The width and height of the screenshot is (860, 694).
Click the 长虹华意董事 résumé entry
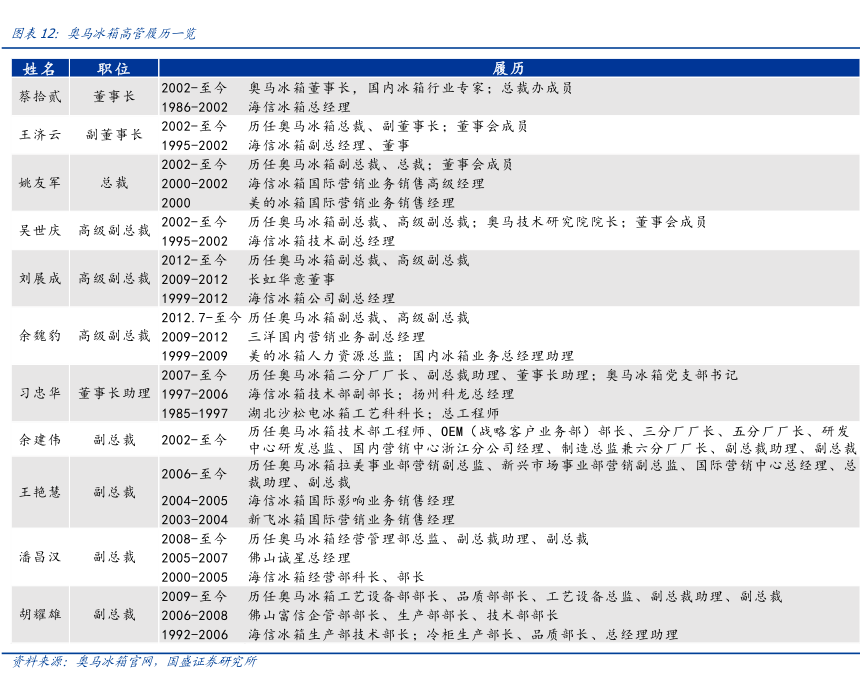[x=291, y=279]
